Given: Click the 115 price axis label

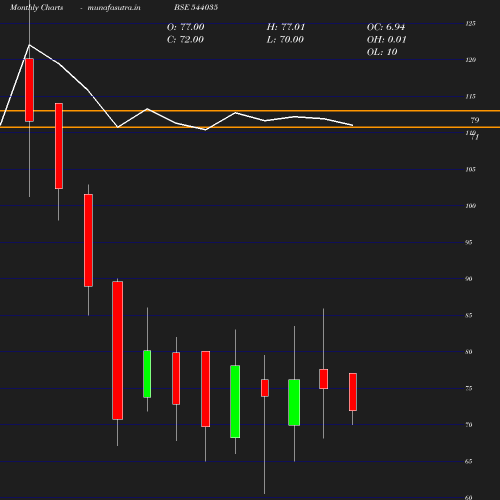Looking at the screenshot, I should [x=470, y=96].
